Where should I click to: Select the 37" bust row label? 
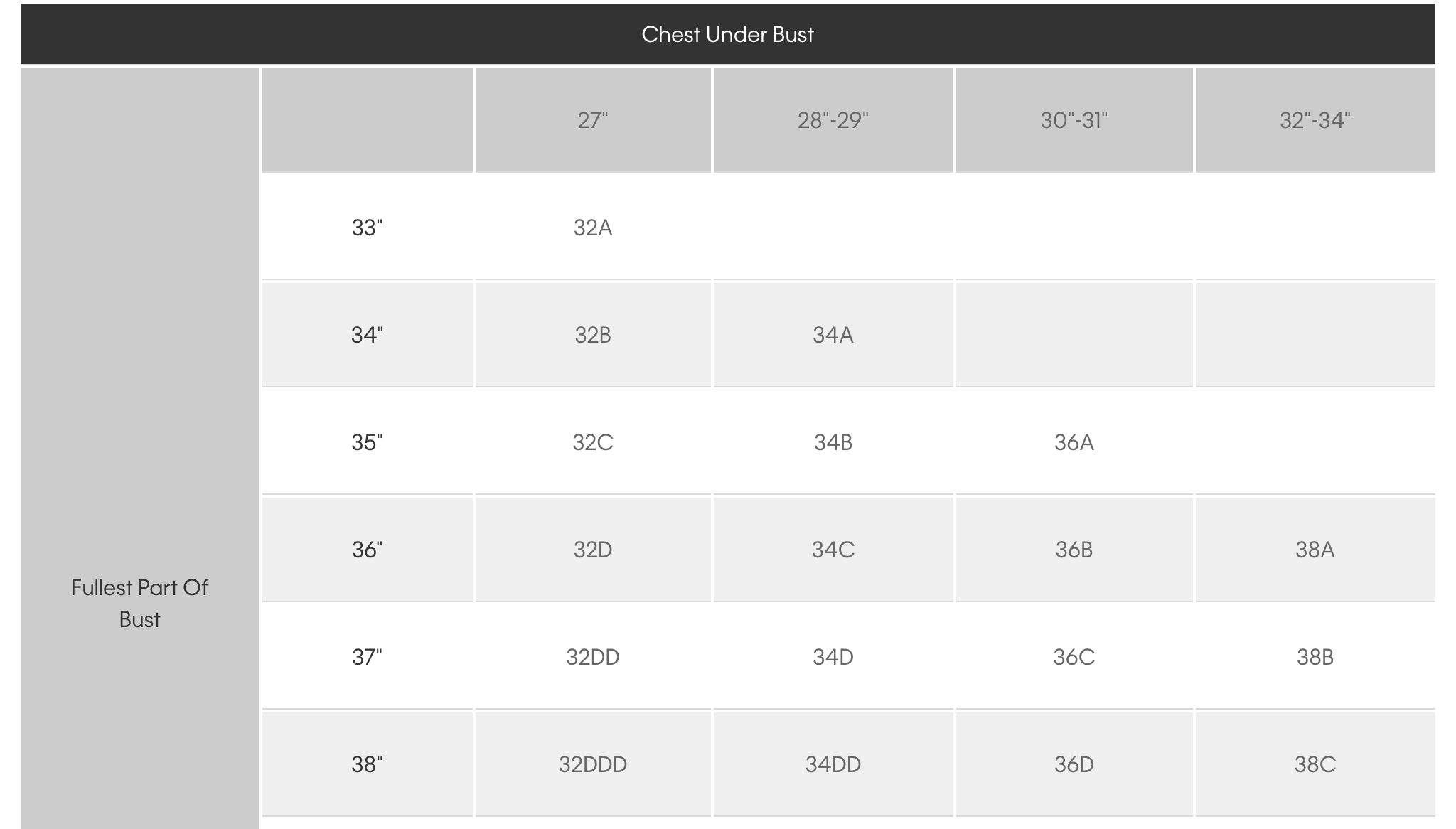point(367,657)
